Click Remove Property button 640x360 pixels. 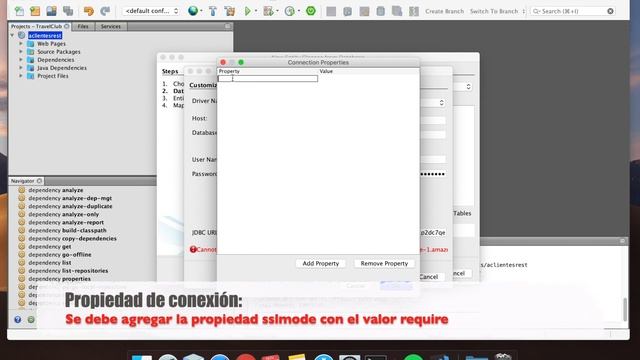pos(384,264)
